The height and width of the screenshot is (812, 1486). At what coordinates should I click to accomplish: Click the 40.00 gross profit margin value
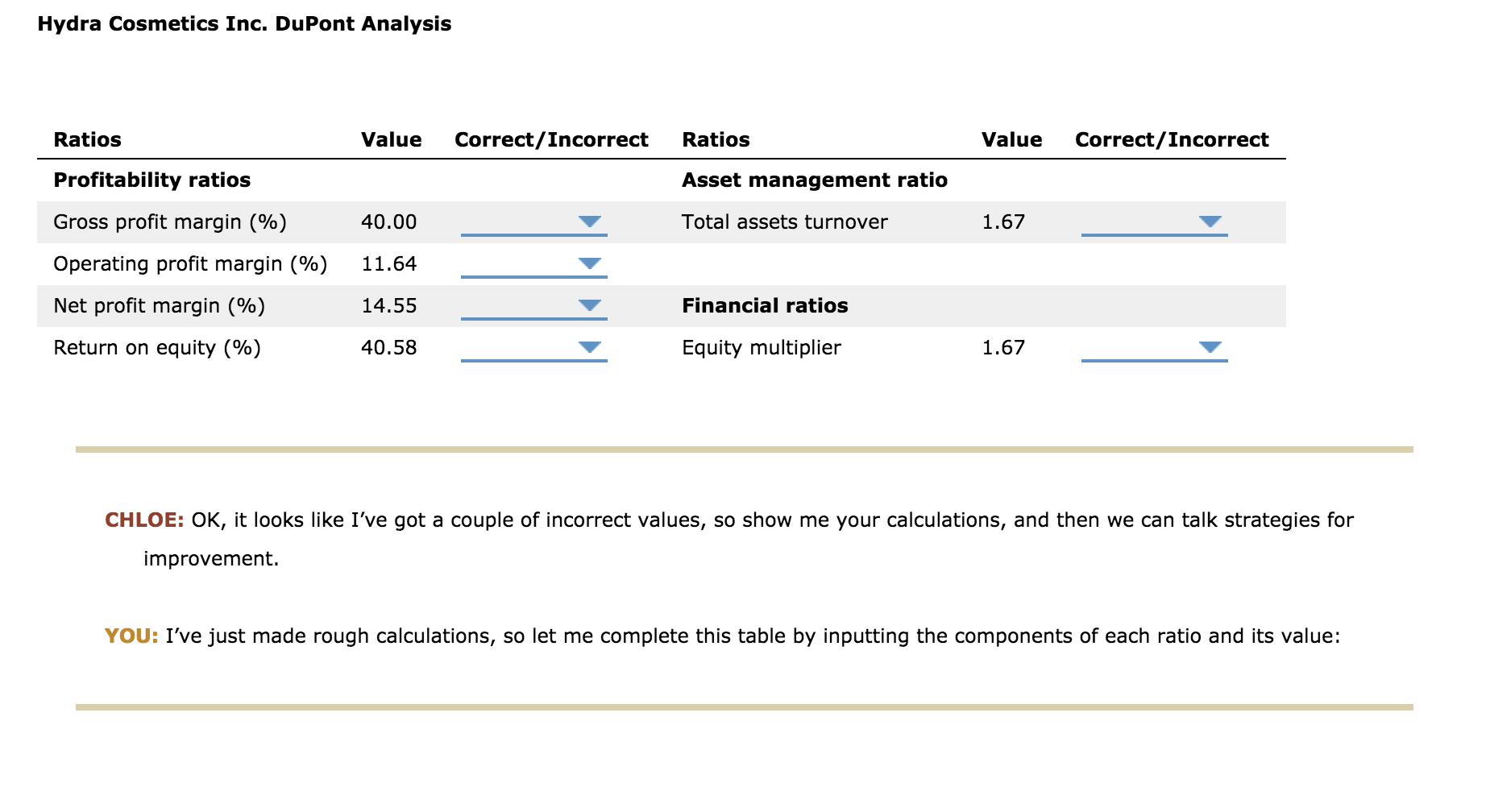(x=388, y=222)
